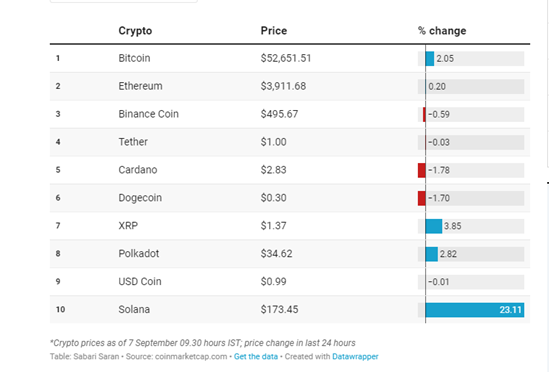Select the USD Coin row name
This screenshot has height=372, width=549.
[140, 282]
